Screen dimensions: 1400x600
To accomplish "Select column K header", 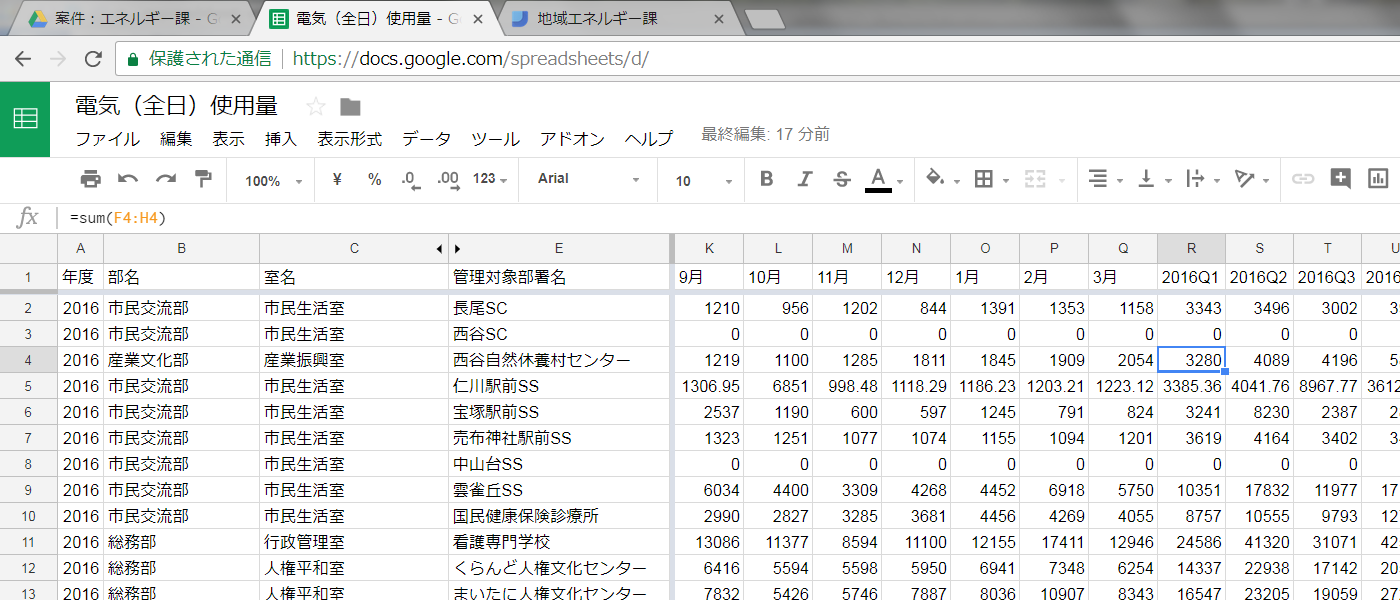I will click(709, 249).
